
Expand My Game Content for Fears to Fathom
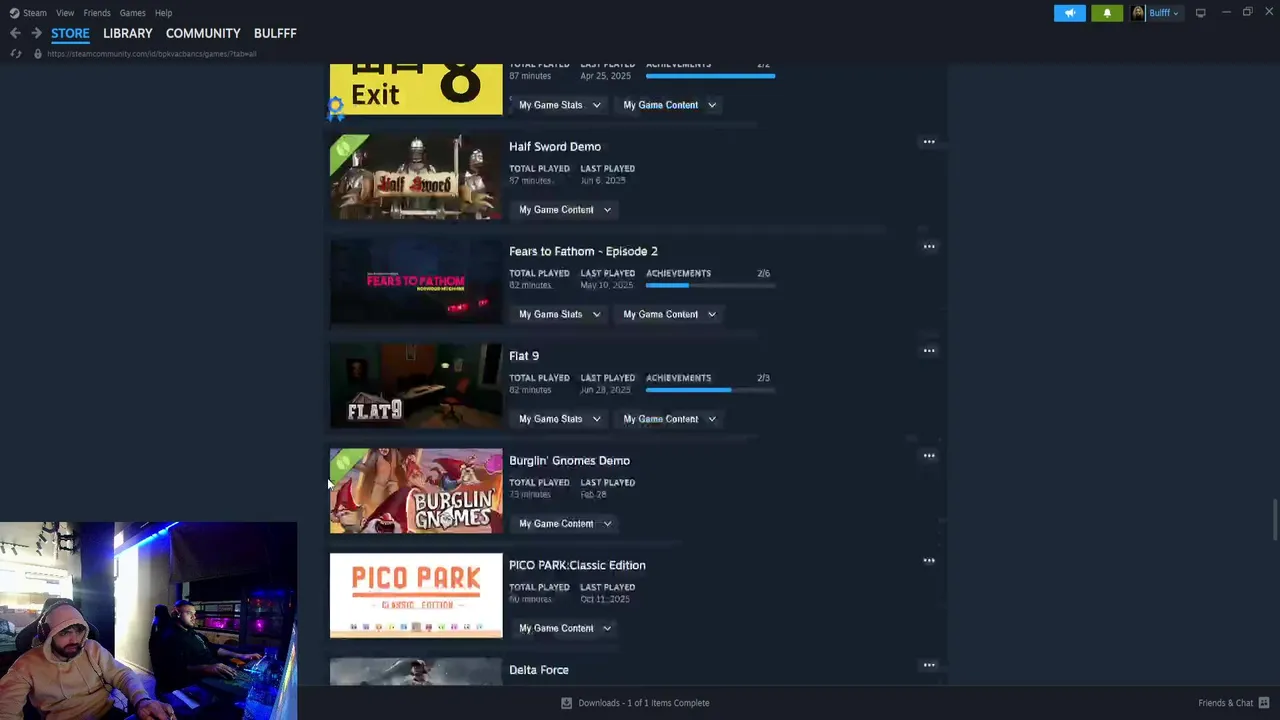click(669, 314)
